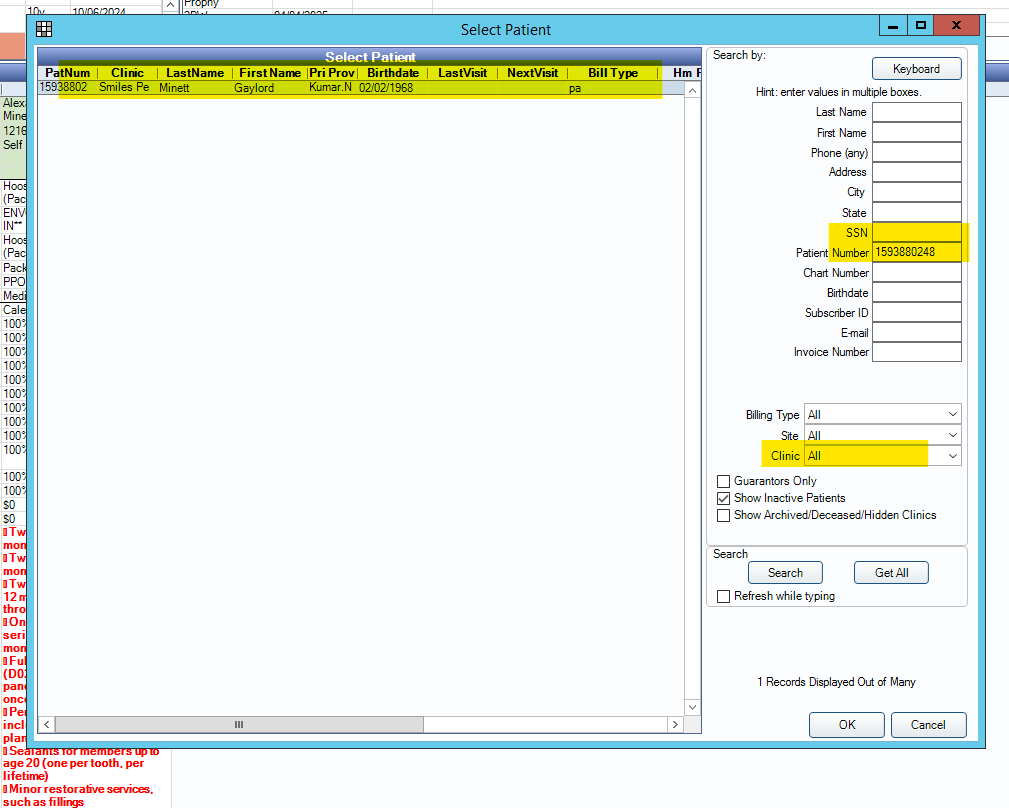Screen dimensions: 1009x808
Task: Click the patient grid scroll up arrow
Action: (x=692, y=91)
